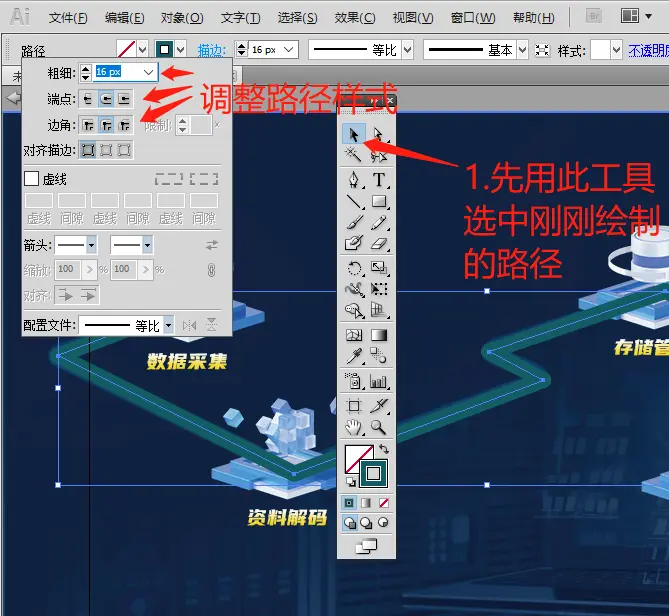Viewport: 669px width, 616px height.
Task: Select the Rectangle tool
Action: click(x=378, y=201)
